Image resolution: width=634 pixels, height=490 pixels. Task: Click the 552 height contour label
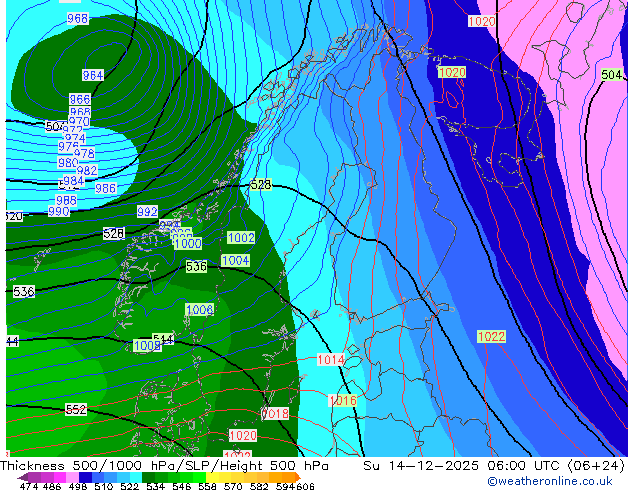click(x=76, y=410)
